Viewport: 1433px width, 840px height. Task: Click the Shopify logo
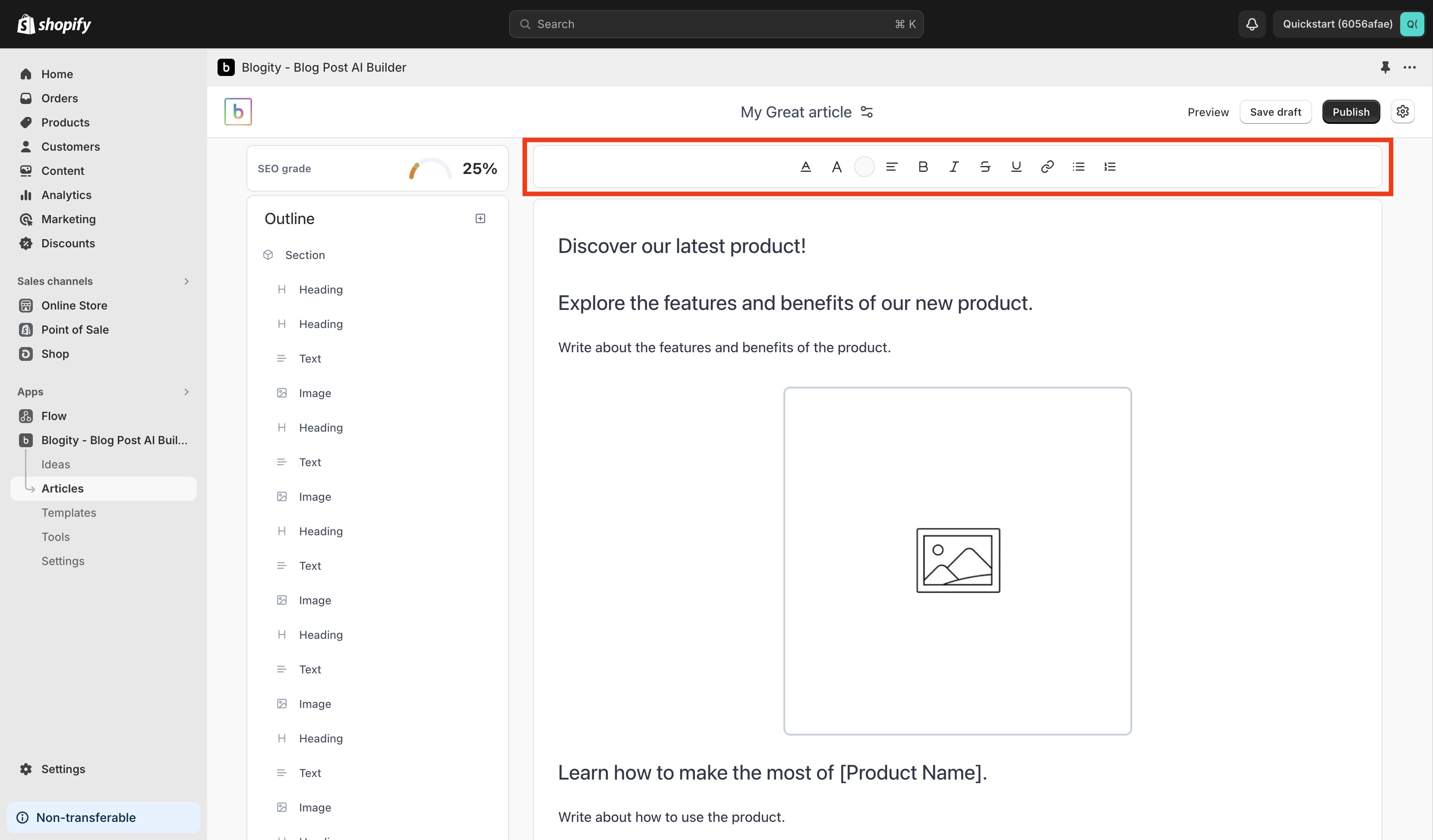tap(54, 24)
